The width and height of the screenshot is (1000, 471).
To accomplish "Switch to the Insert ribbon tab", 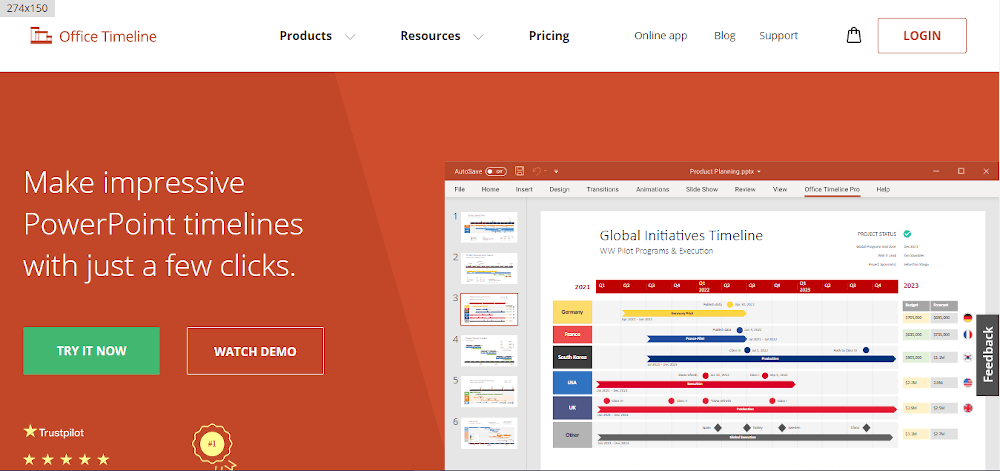I will tap(524, 189).
